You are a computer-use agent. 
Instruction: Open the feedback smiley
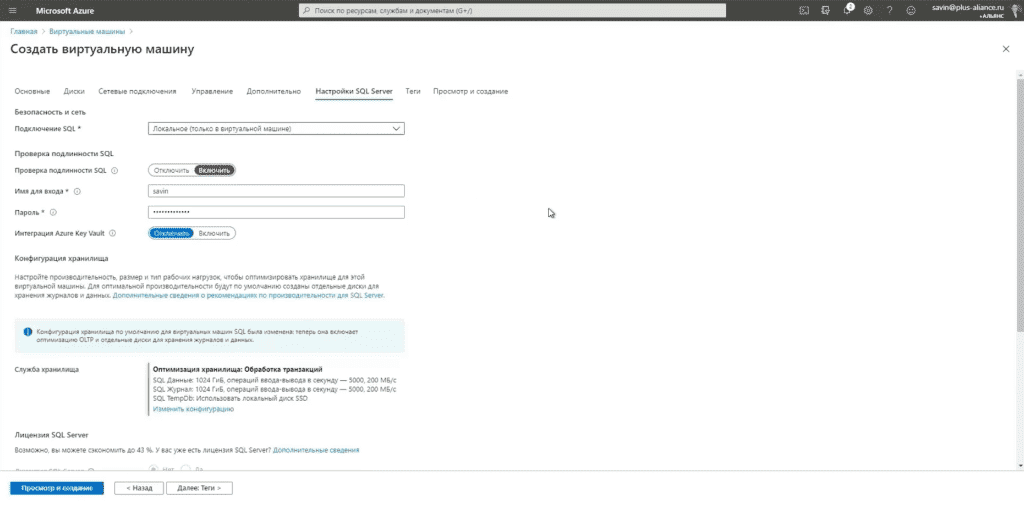[911, 10]
